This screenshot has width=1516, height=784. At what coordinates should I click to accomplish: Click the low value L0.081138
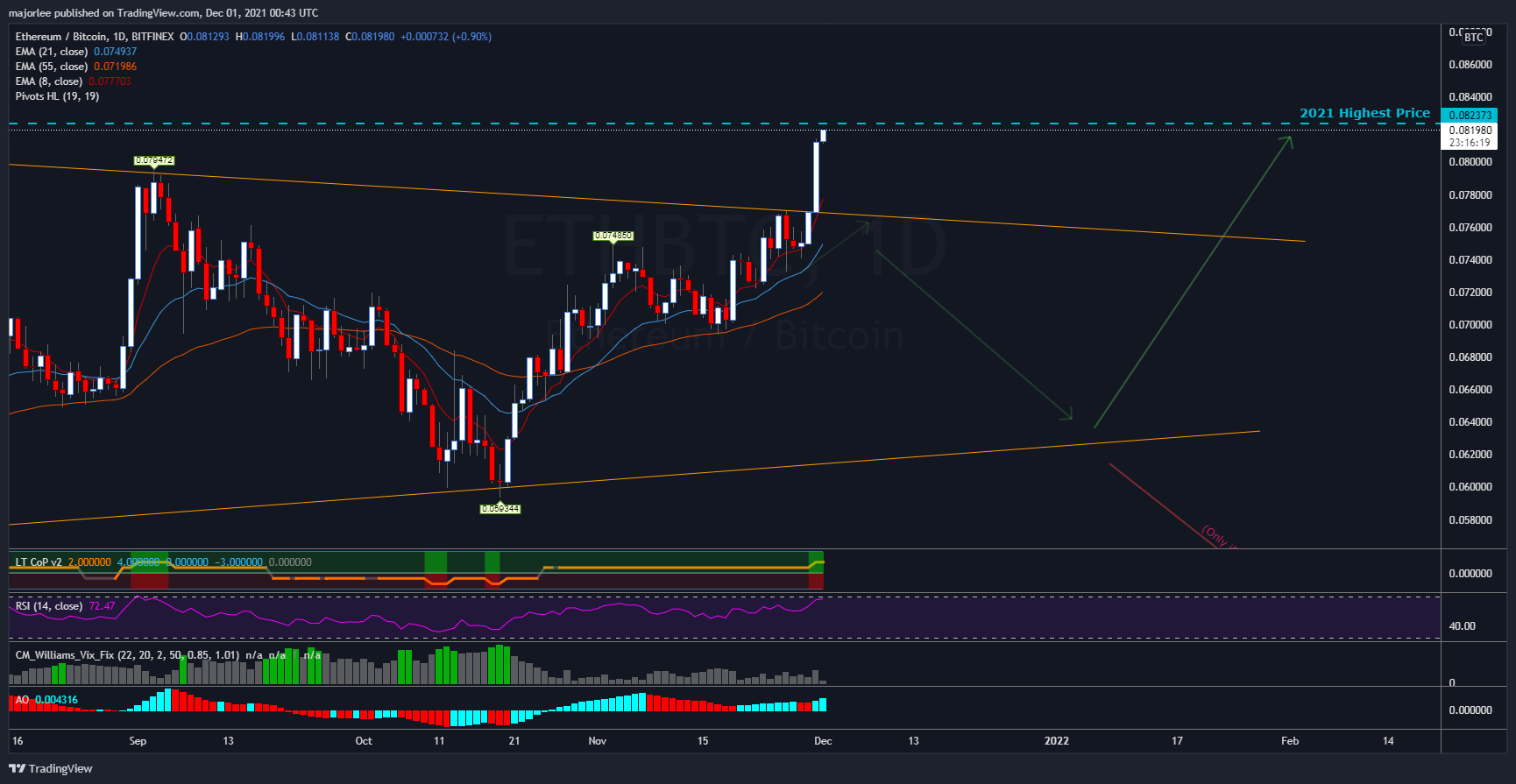pos(315,37)
